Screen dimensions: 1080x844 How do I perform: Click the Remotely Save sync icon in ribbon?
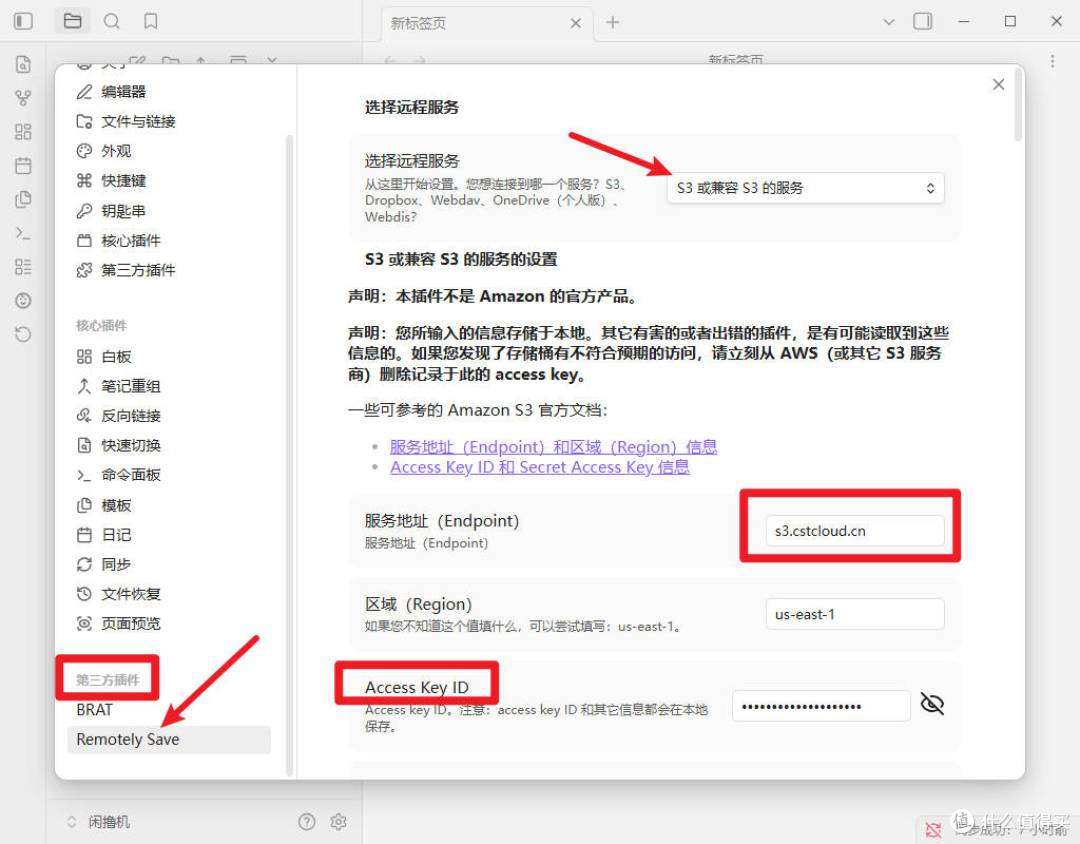(23, 335)
